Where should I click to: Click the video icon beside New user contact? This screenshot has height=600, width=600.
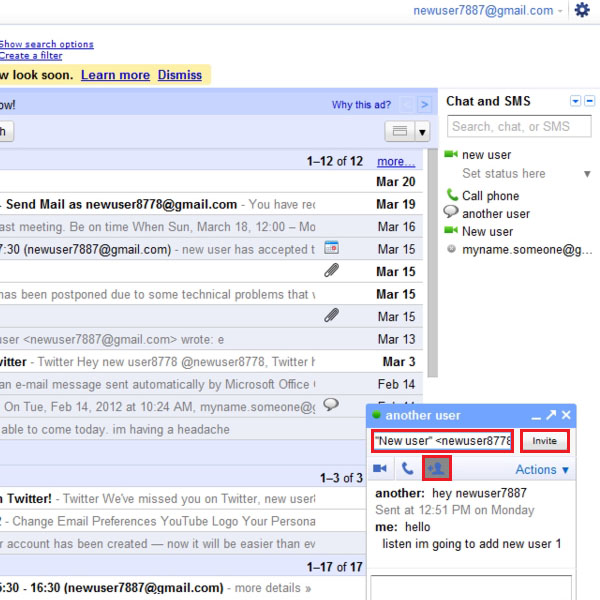pos(451,230)
